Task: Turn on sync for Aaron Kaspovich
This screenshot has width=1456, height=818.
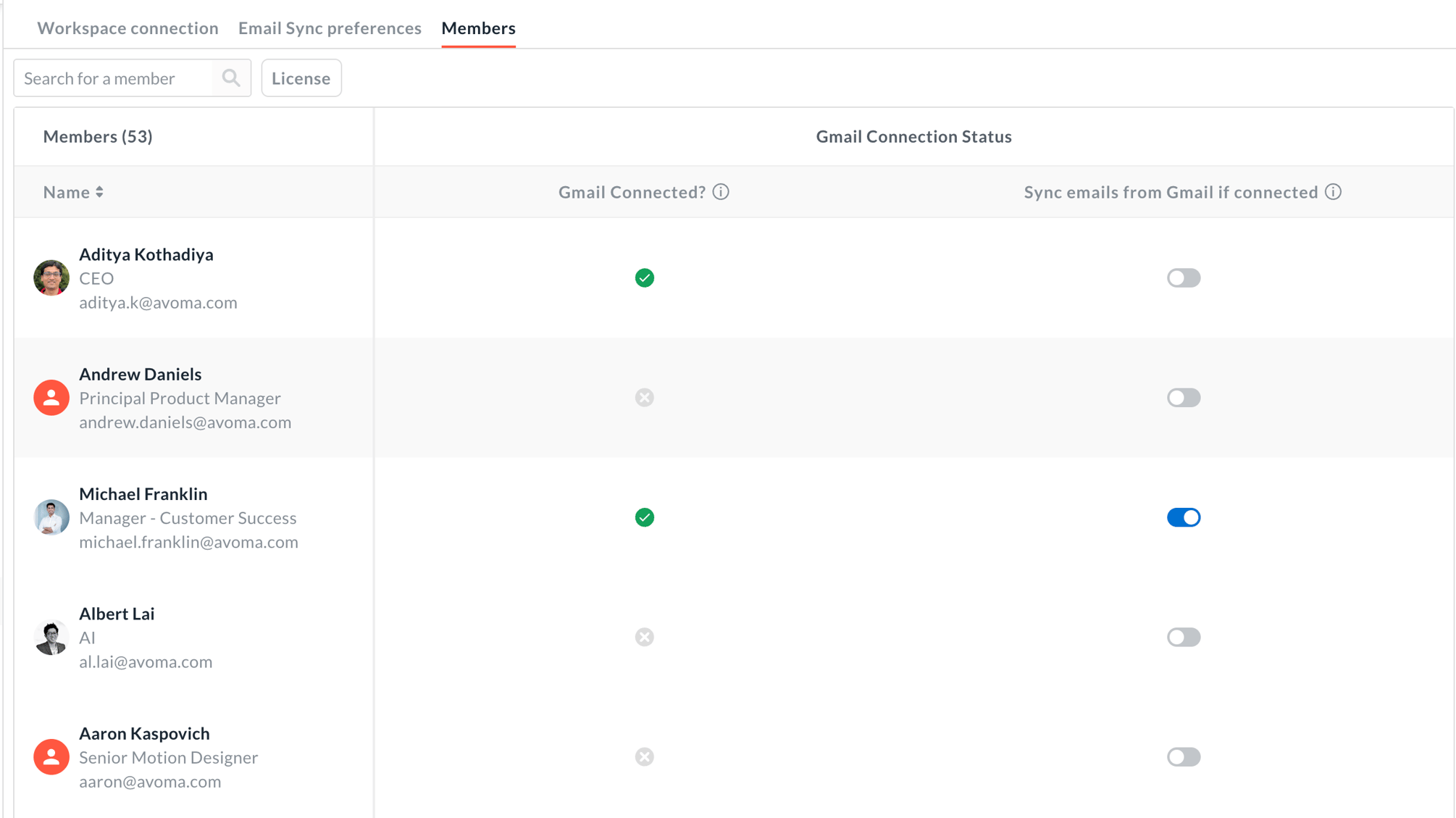Action: (1183, 756)
